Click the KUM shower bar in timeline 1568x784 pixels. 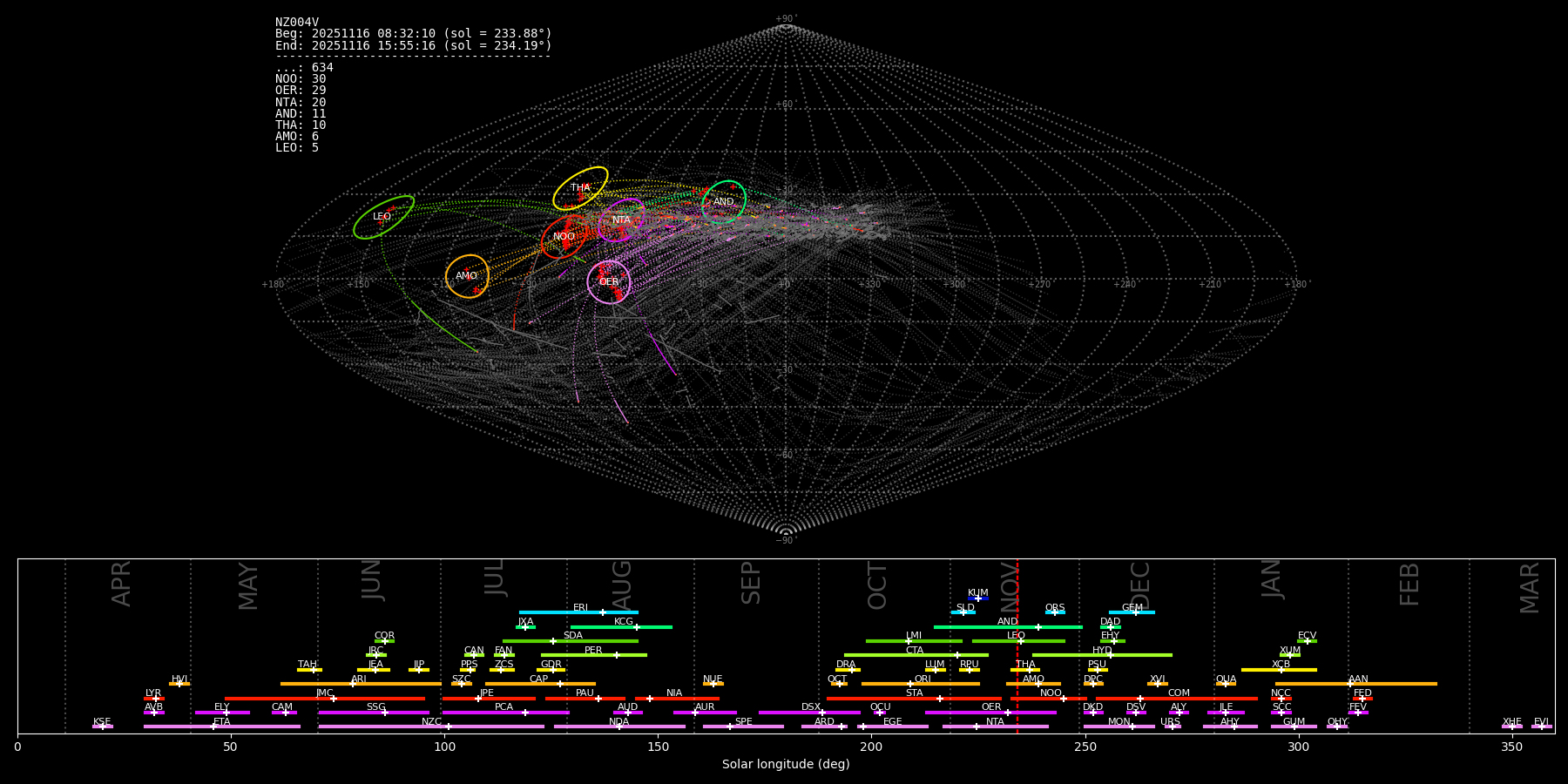pos(978,598)
